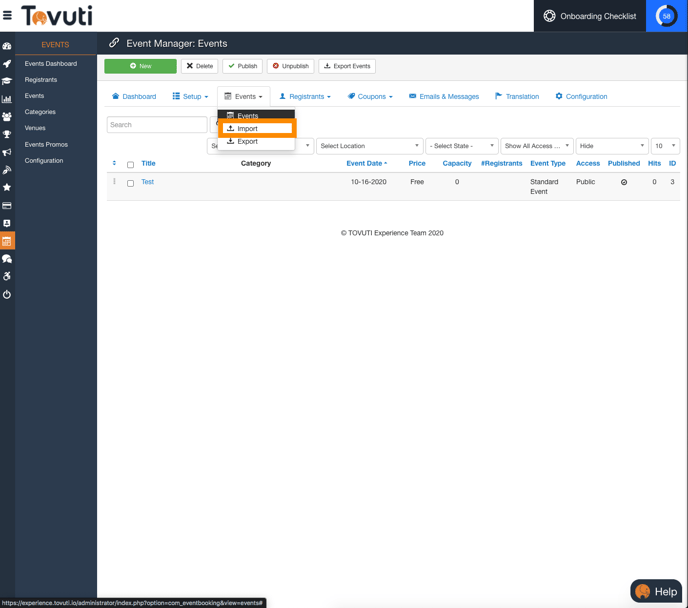
Task: Open the trophy icon in sidebar
Action: pos(7,134)
